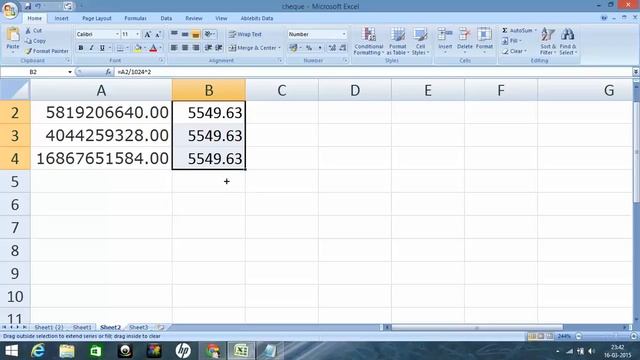Apply the cell borders button
Image resolution: width=640 pixels, height=360 pixels.
[x=120, y=48]
